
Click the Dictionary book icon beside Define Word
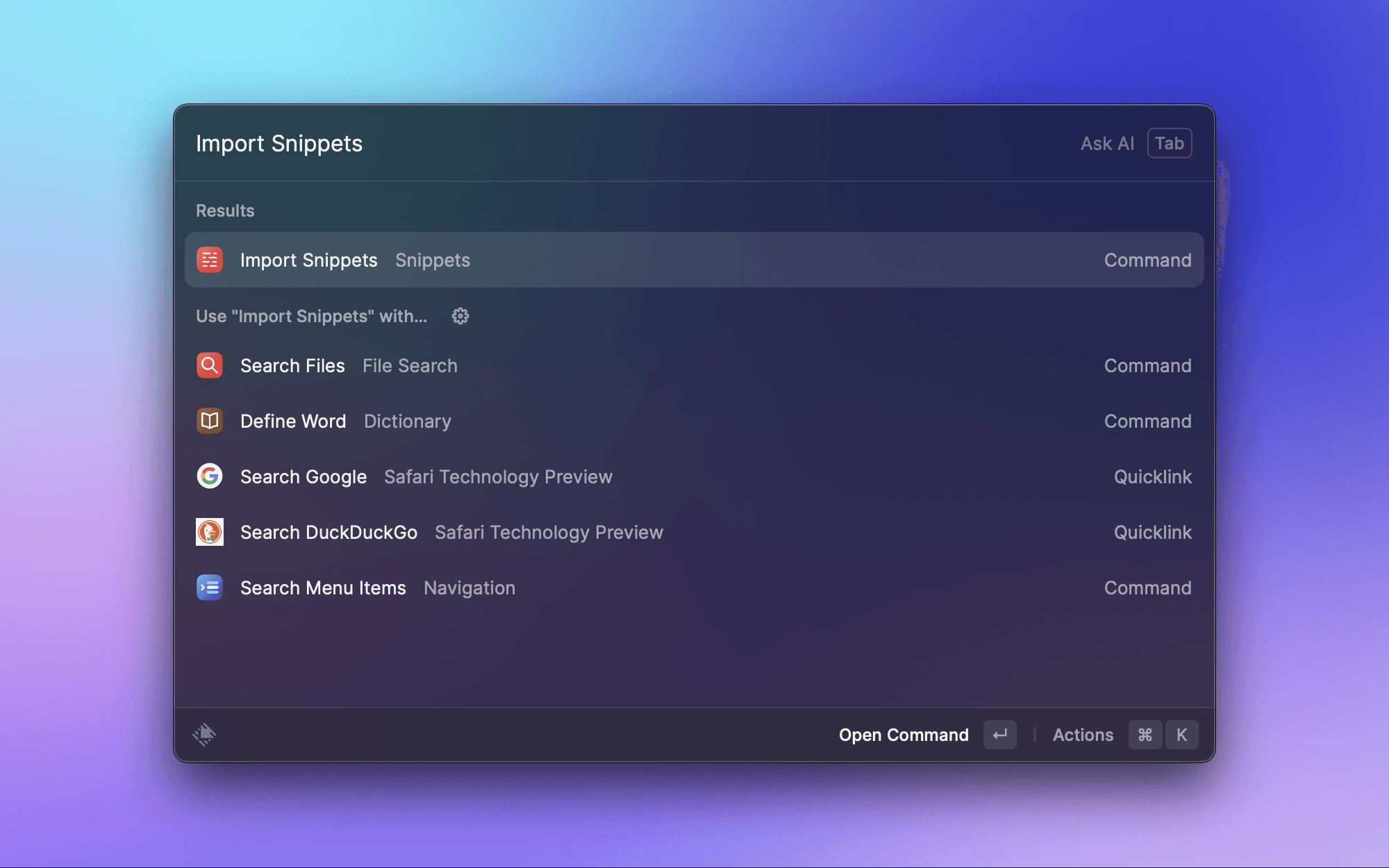click(x=209, y=421)
